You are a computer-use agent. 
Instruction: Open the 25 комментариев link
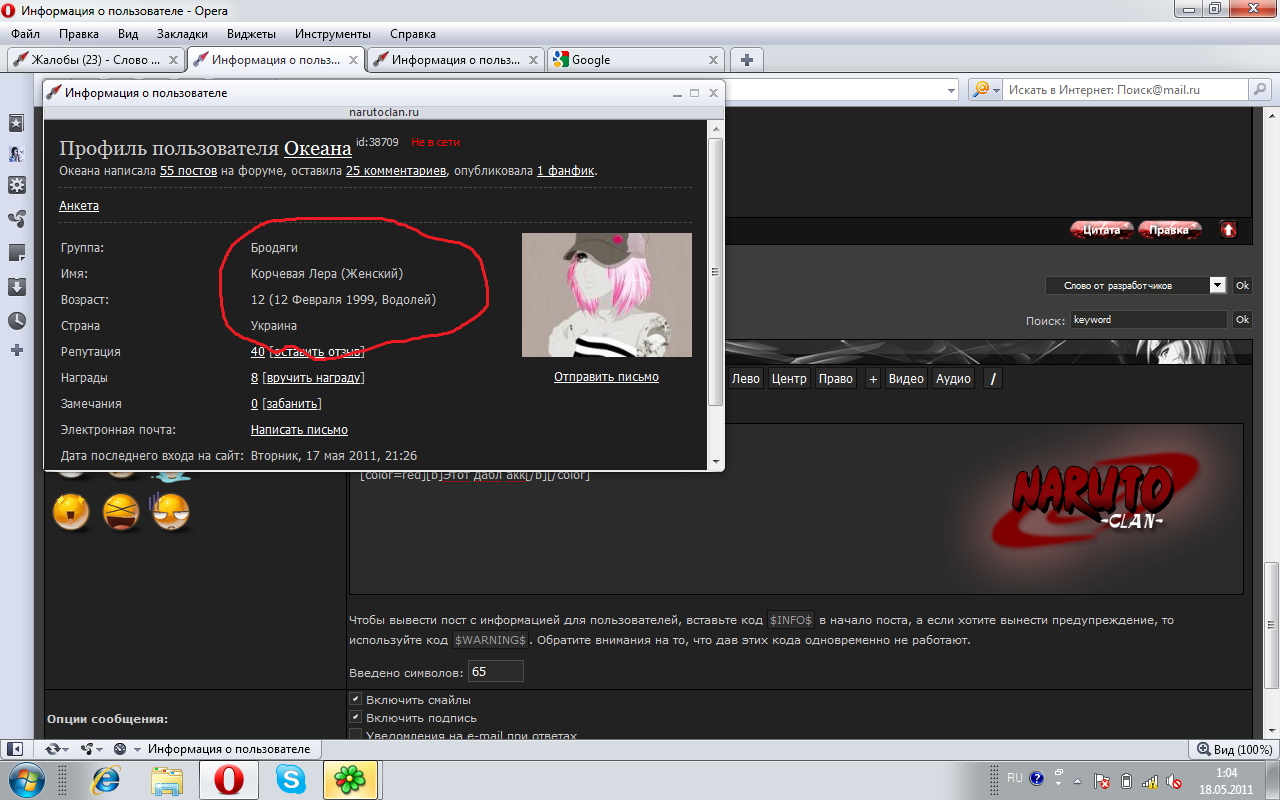click(x=396, y=171)
